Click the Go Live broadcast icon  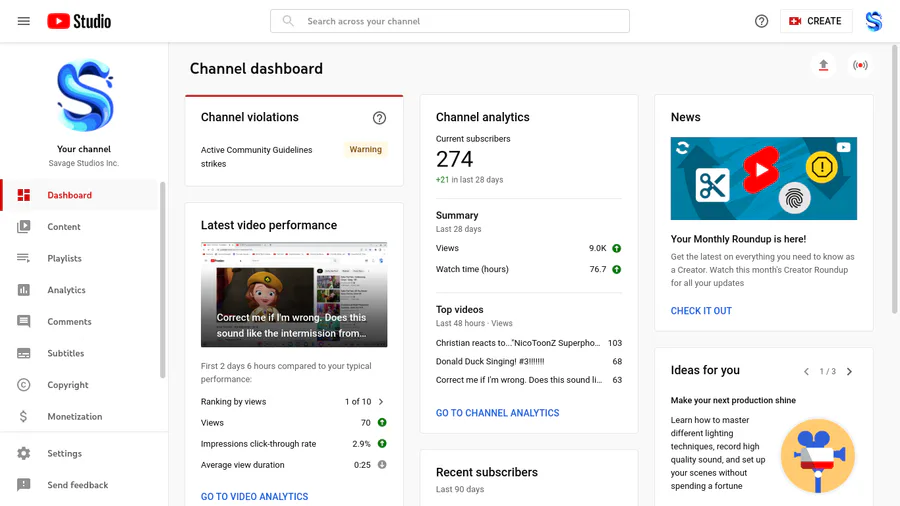click(x=860, y=66)
